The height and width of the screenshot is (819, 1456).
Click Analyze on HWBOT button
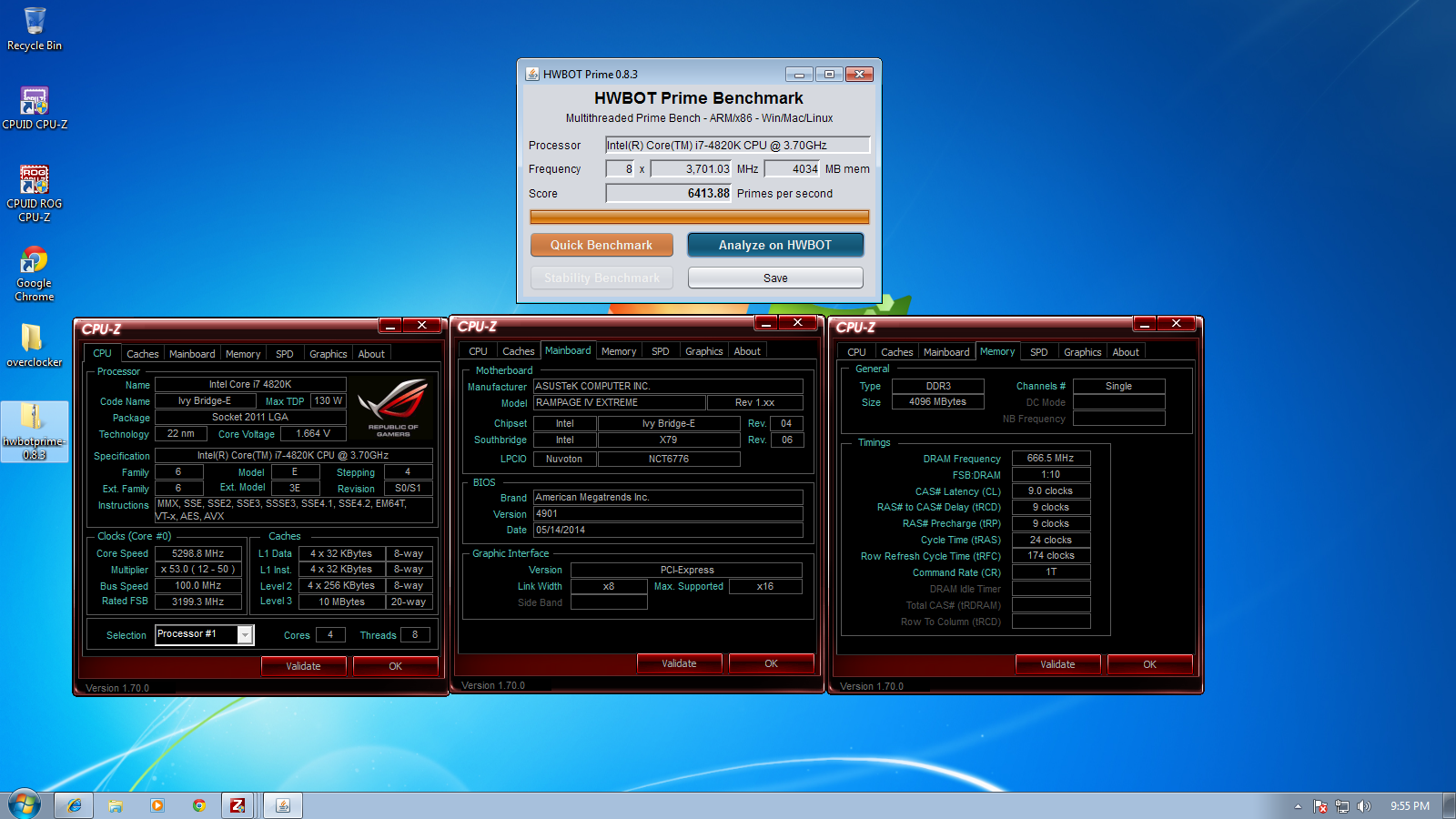(x=775, y=245)
